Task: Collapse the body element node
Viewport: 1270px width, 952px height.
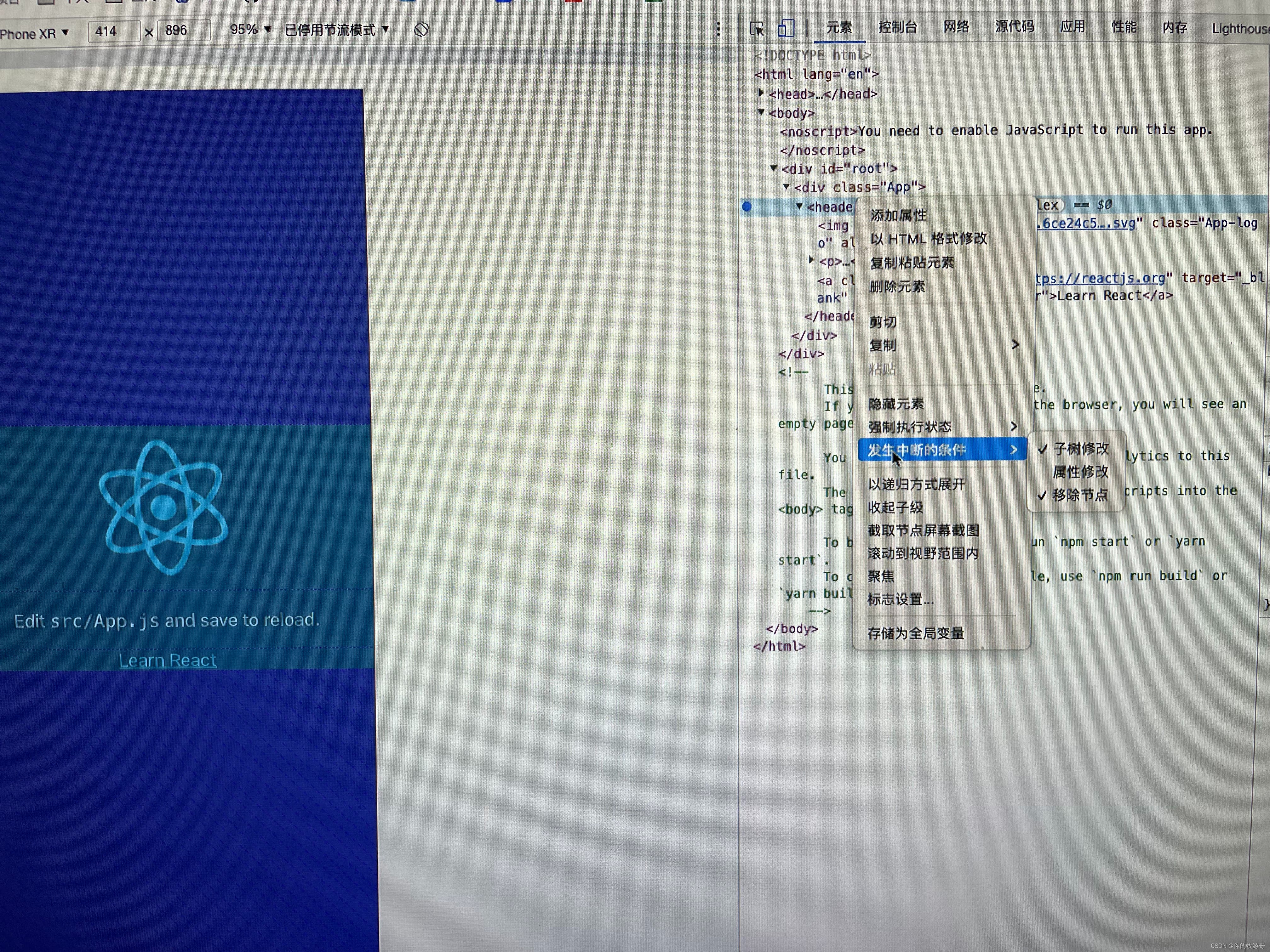Action: 761,112
